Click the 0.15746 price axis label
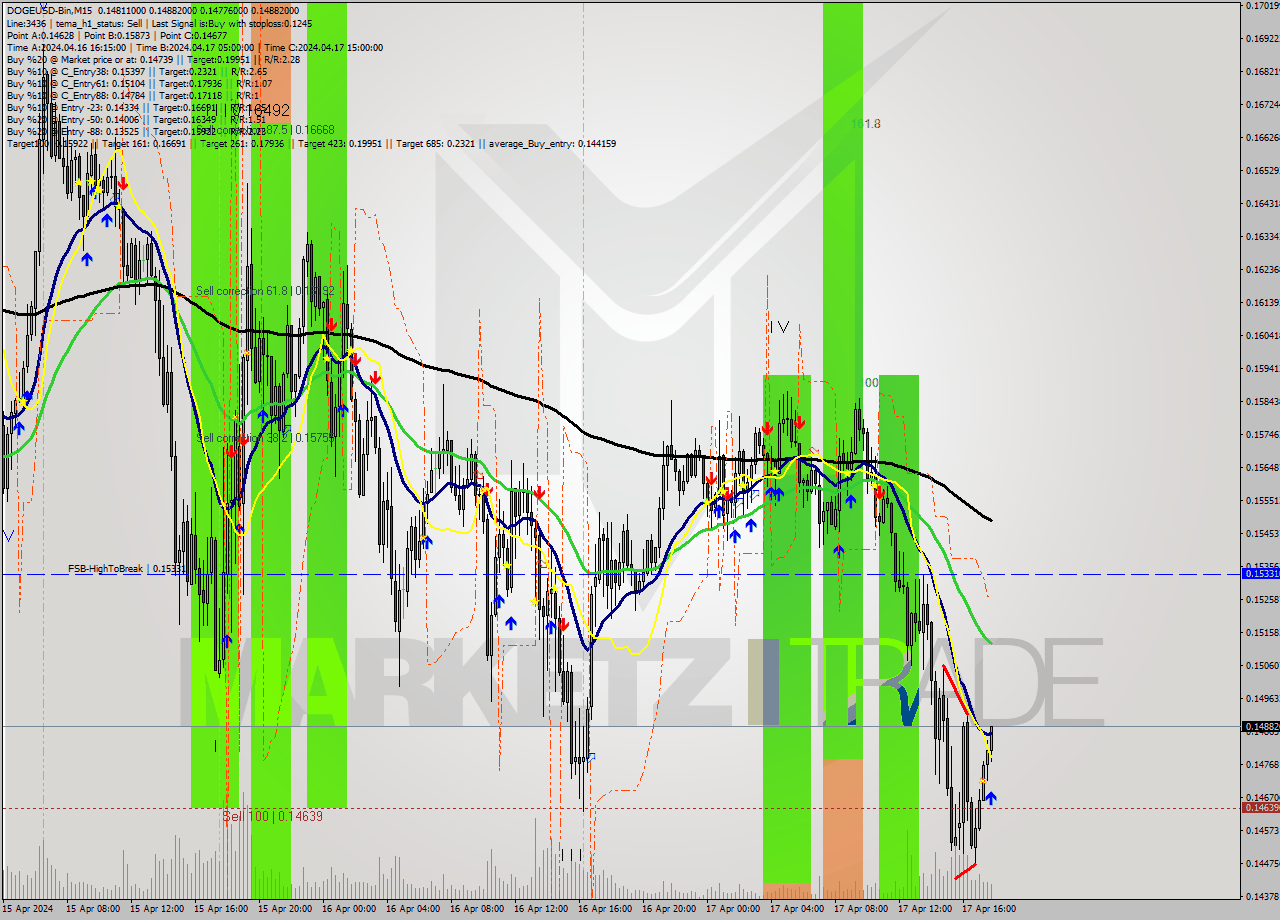Screen dimensions: 1280x920 tap(1262, 434)
